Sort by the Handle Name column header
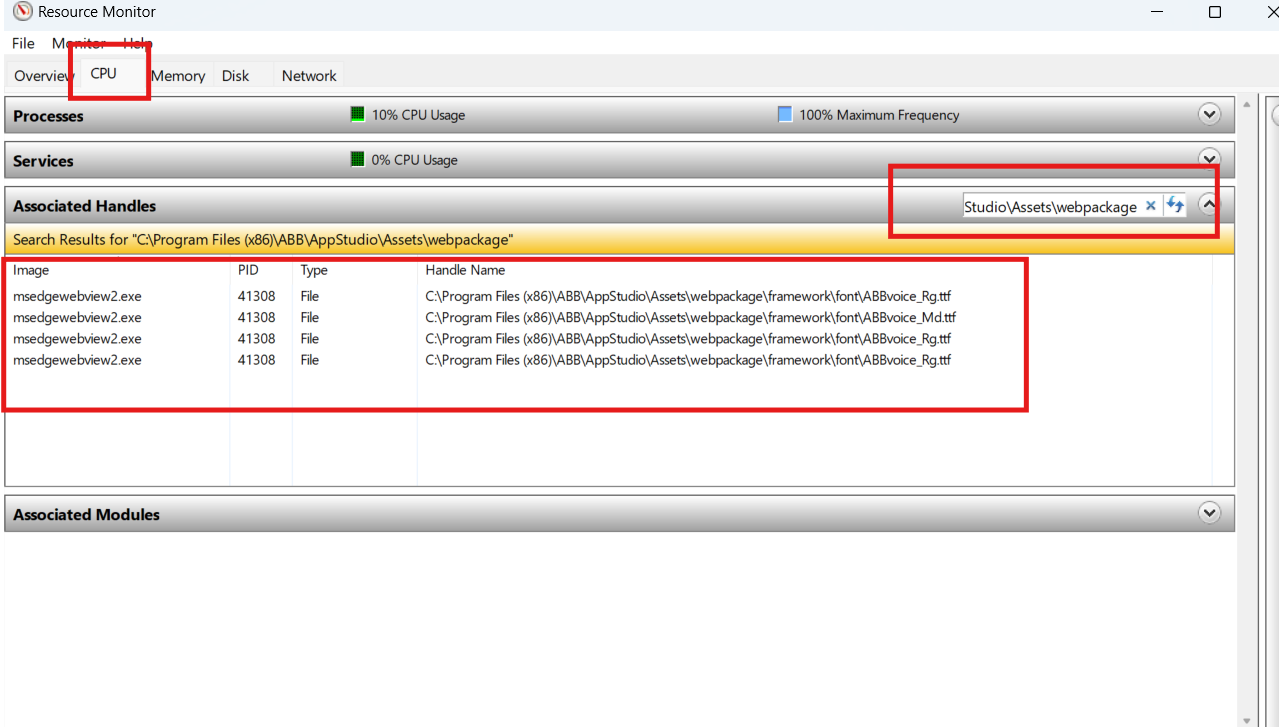1279x727 pixels. [465, 270]
